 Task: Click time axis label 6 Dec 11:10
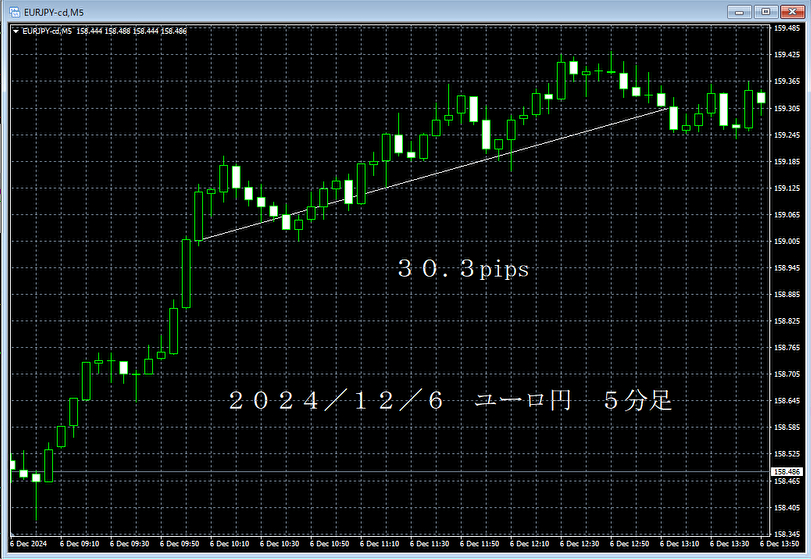coord(380,543)
